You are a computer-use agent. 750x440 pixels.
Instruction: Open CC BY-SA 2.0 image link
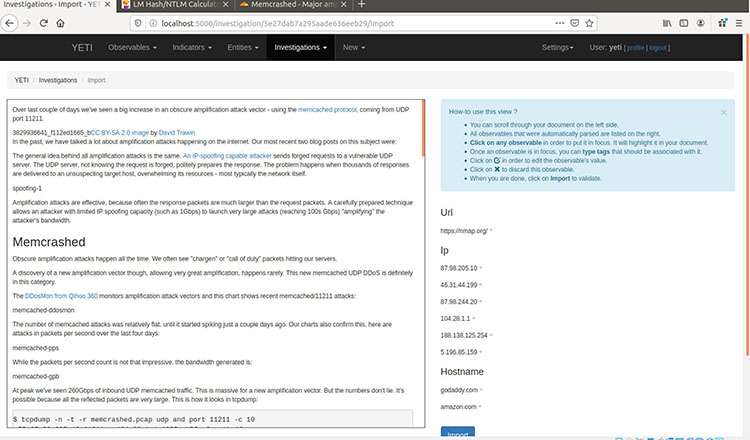click(x=120, y=132)
